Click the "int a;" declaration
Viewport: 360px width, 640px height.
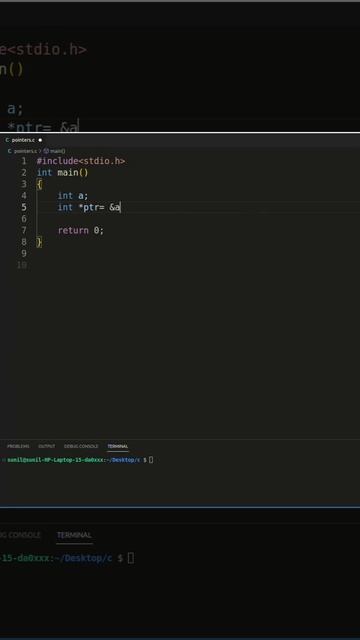click(x=73, y=196)
